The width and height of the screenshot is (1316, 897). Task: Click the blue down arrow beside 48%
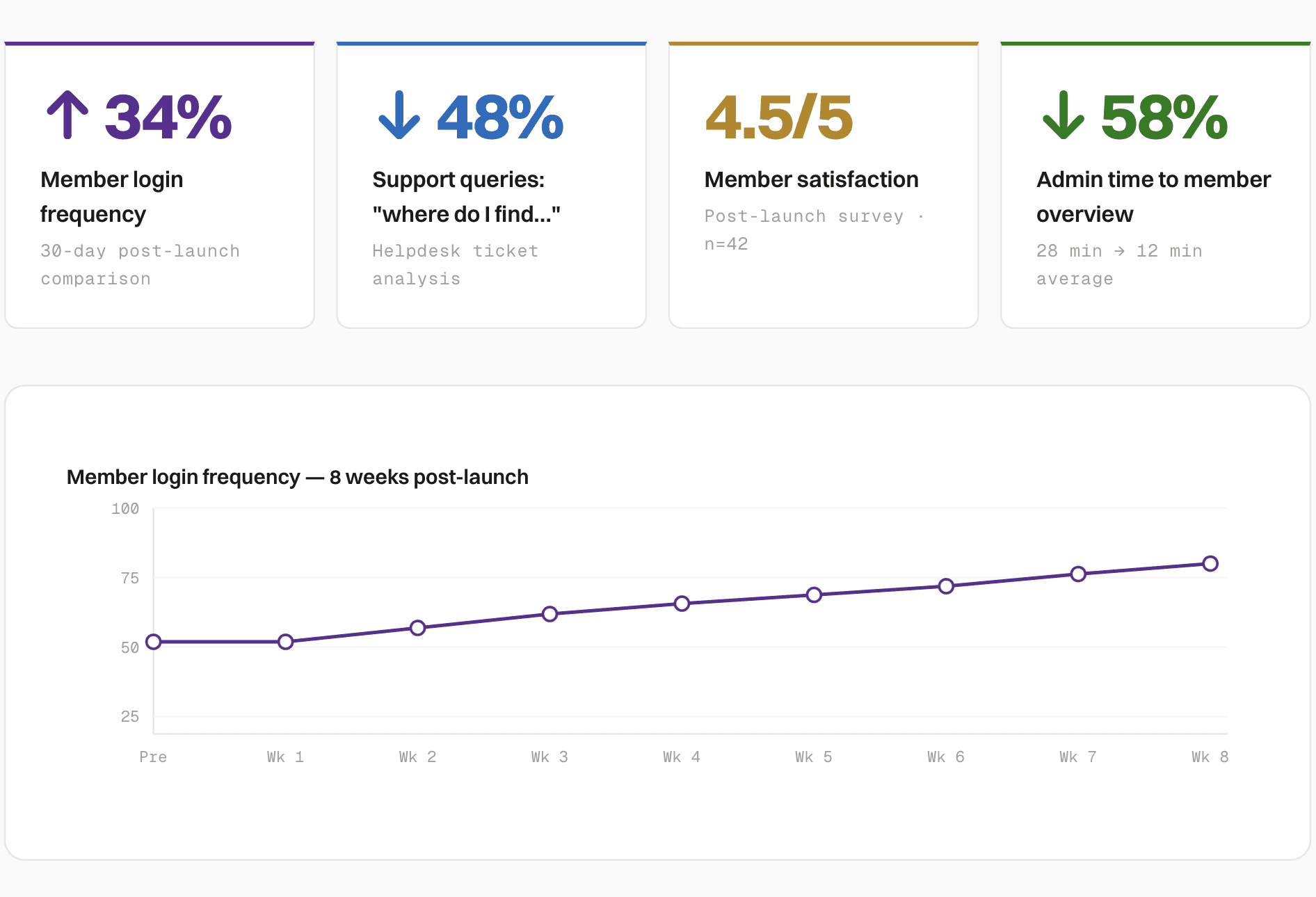point(399,115)
